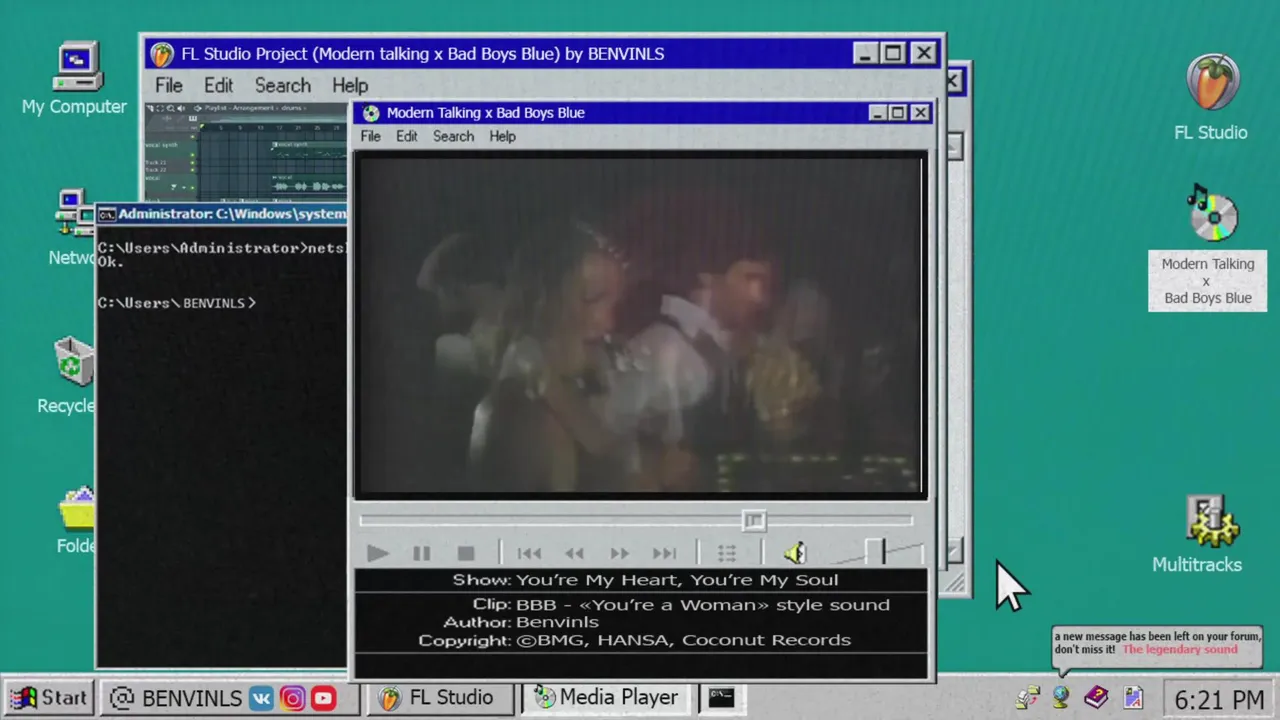Click the globe tray icon
Viewport: 1280px width, 720px height.
point(1061,697)
